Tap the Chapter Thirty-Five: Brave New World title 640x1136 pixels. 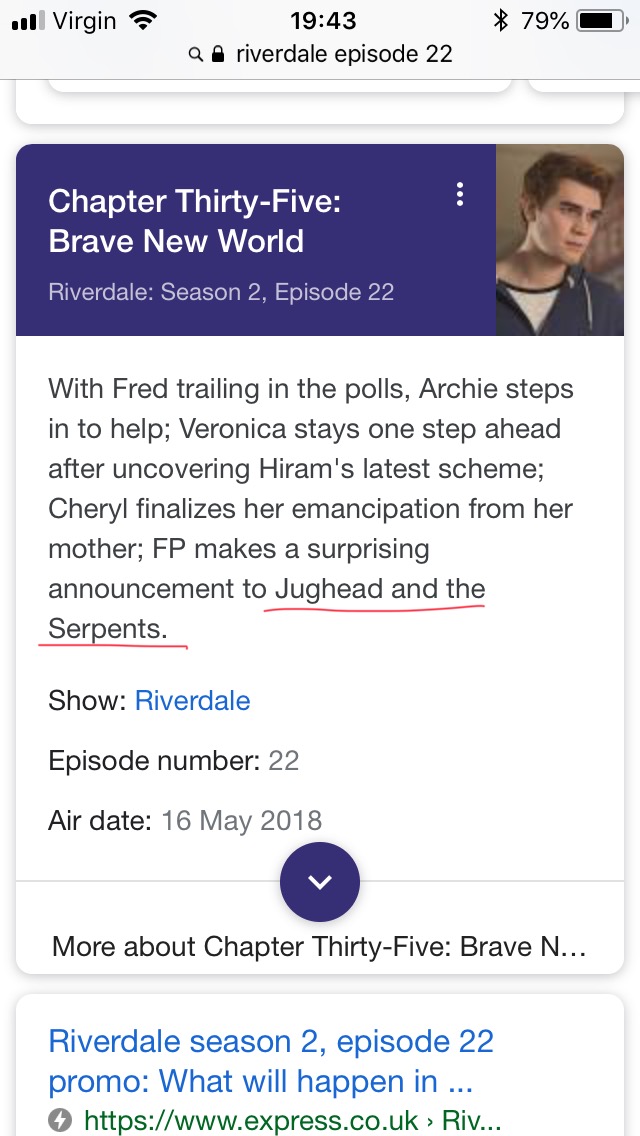[x=195, y=221]
